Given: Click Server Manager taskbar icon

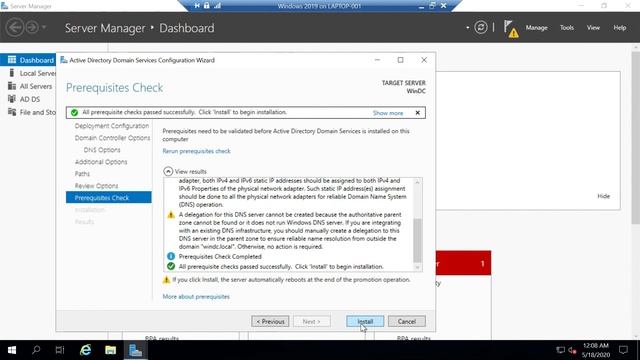Looking at the screenshot, I should pyautogui.click(x=135, y=350).
